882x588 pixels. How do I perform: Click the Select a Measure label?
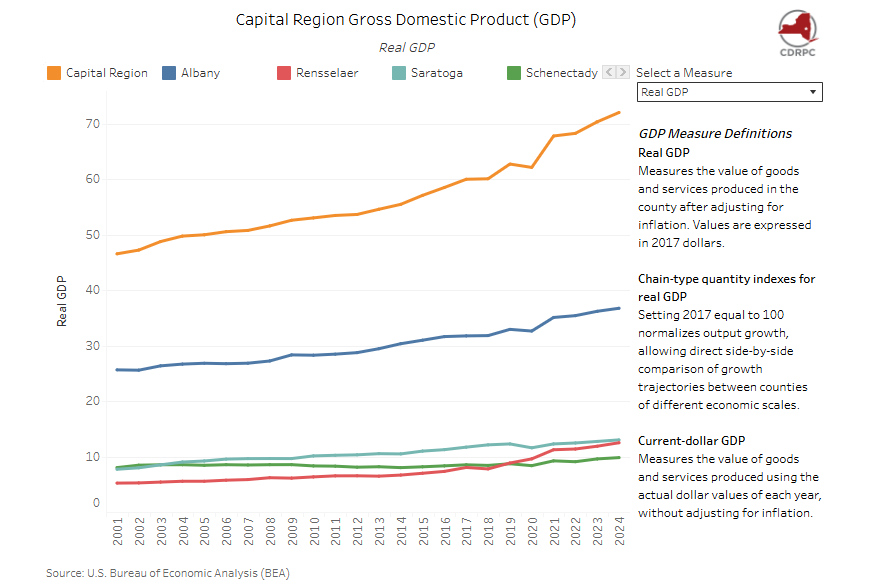(684, 73)
